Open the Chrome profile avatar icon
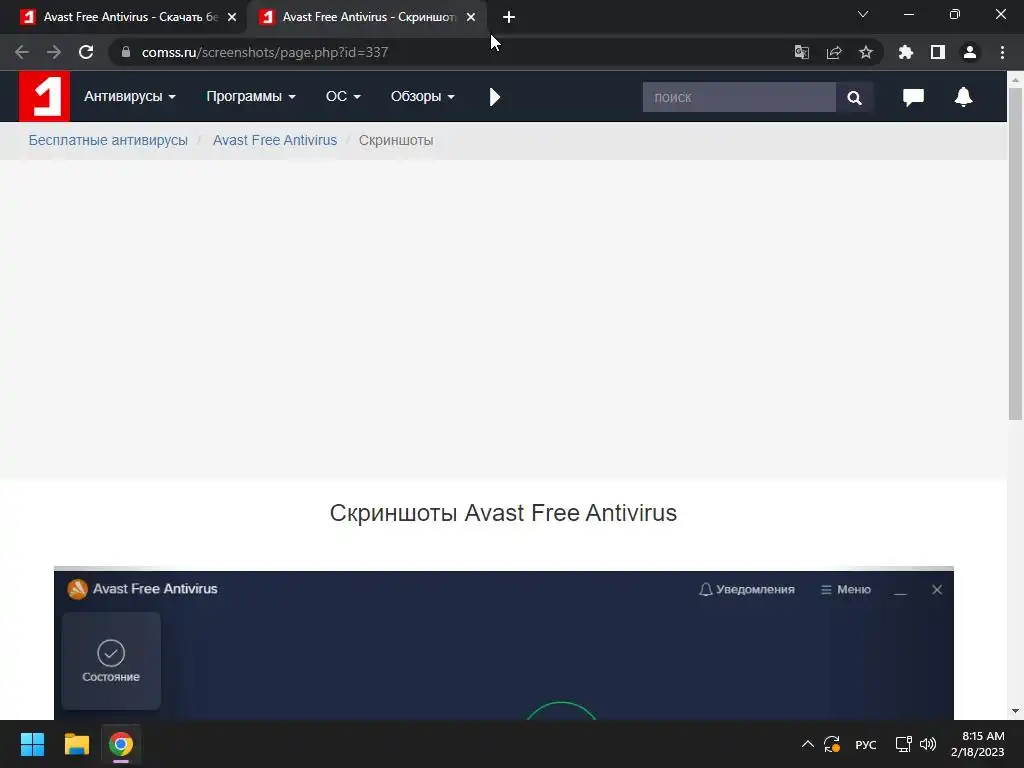Viewport: 1024px width, 768px height. [970, 52]
